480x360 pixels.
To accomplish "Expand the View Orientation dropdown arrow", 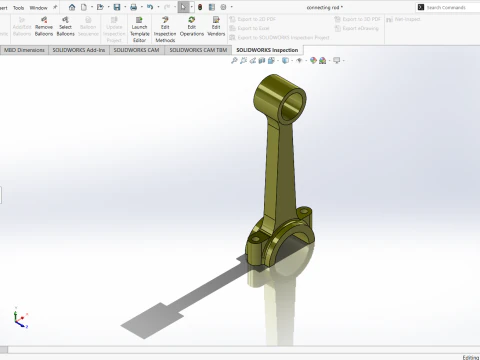I will 278,61.
